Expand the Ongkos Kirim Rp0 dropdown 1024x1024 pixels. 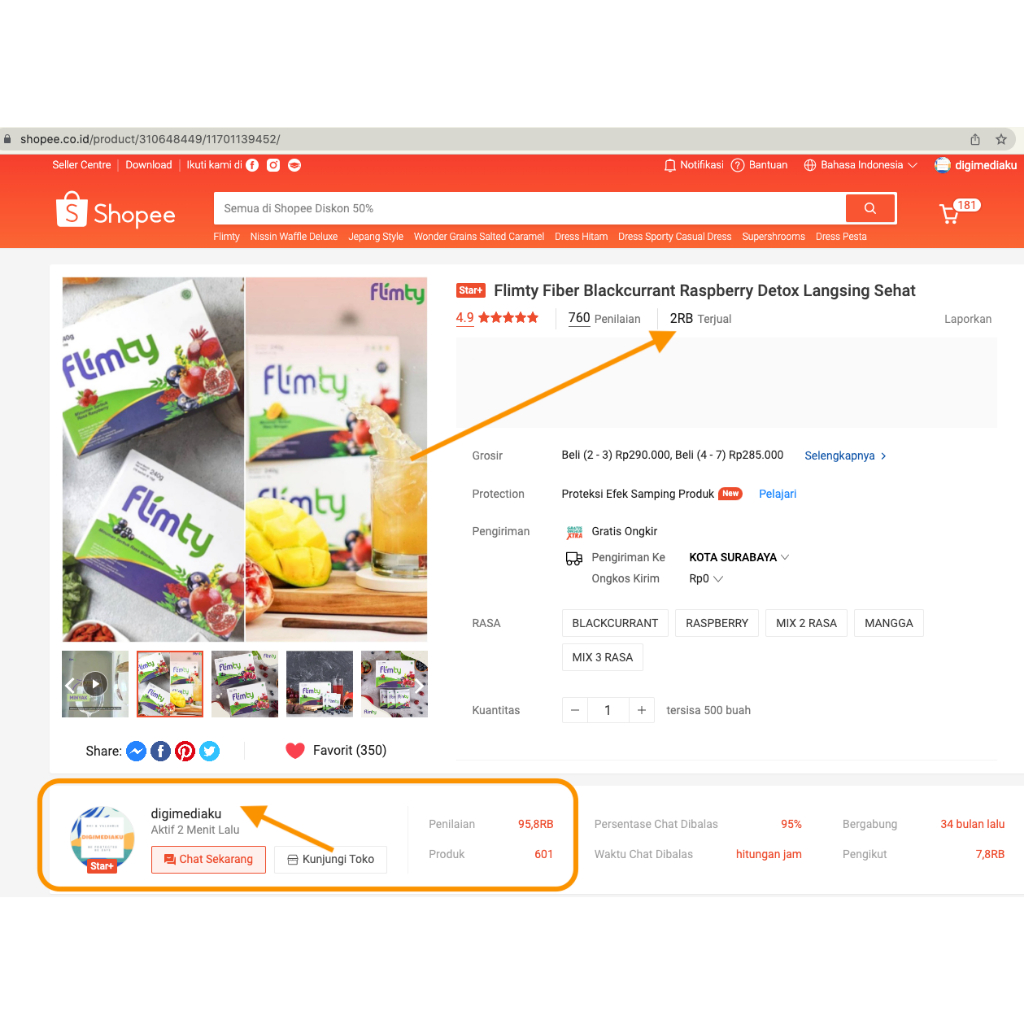tap(705, 579)
